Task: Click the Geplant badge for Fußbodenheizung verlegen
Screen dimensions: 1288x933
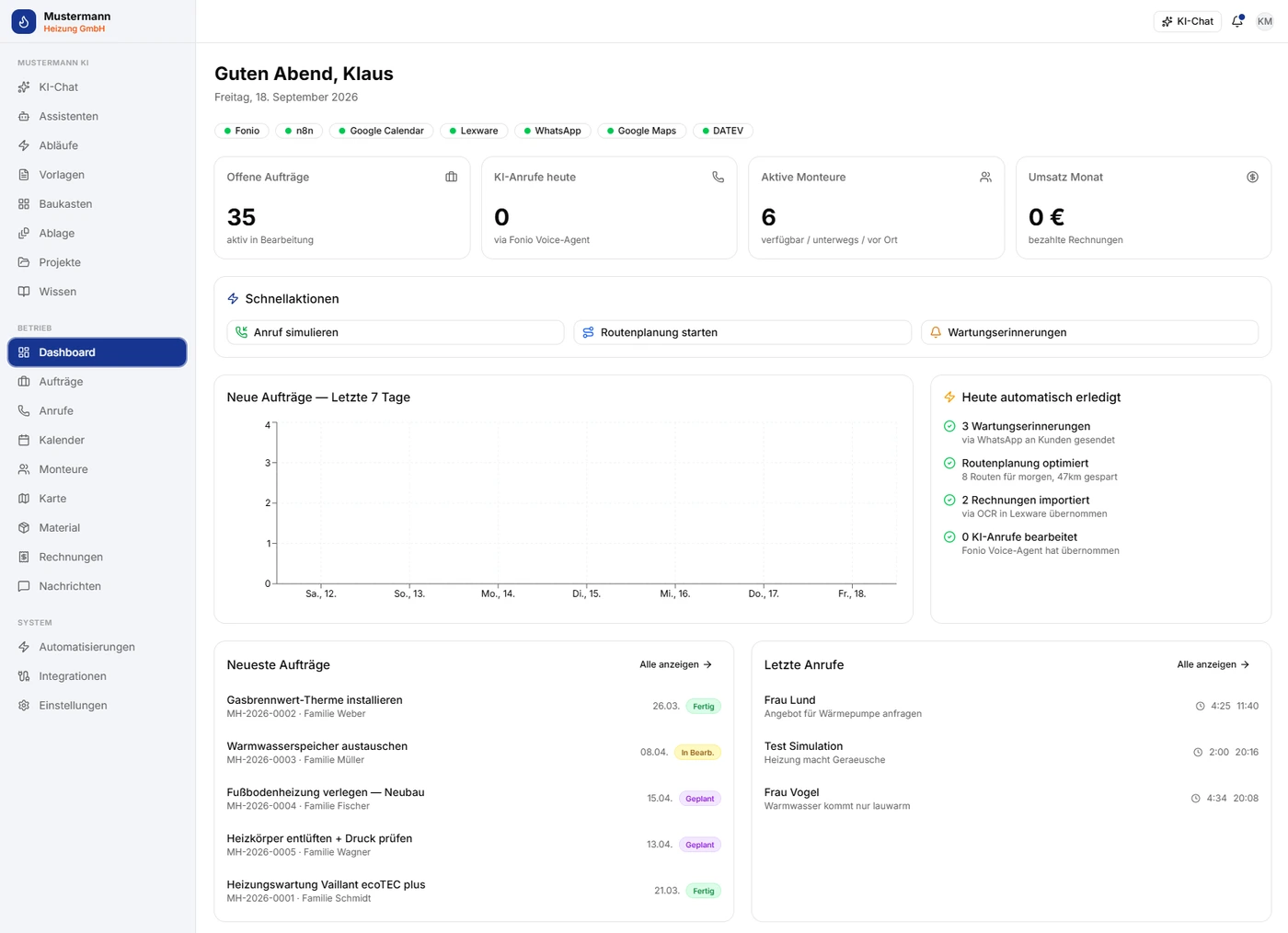Action: coord(700,799)
